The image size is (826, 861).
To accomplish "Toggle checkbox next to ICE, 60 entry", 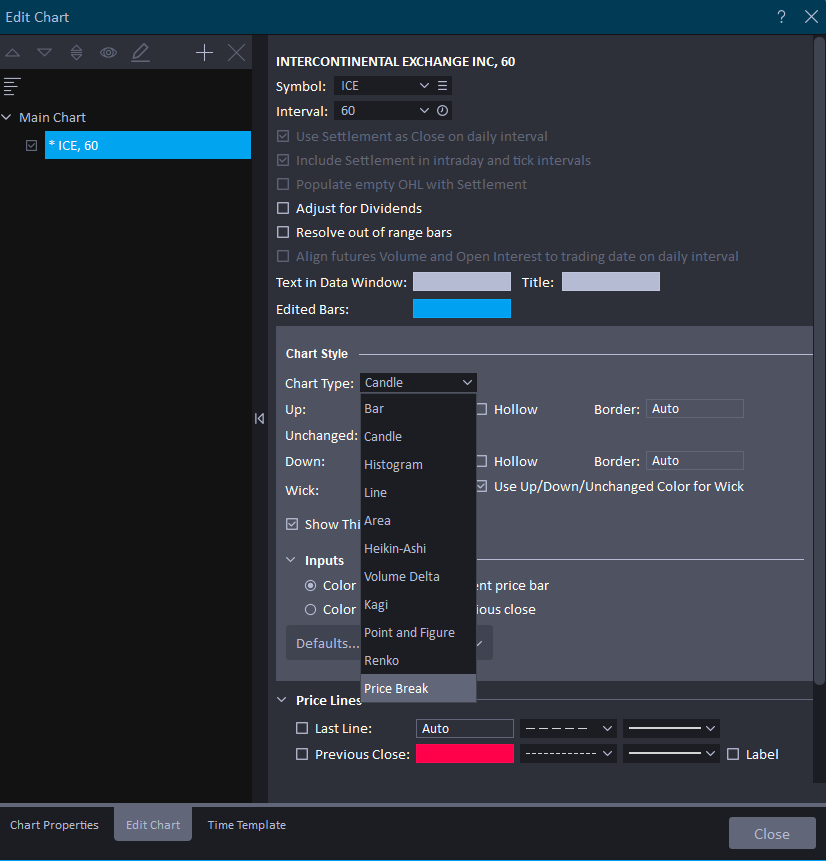I will tap(31, 146).
